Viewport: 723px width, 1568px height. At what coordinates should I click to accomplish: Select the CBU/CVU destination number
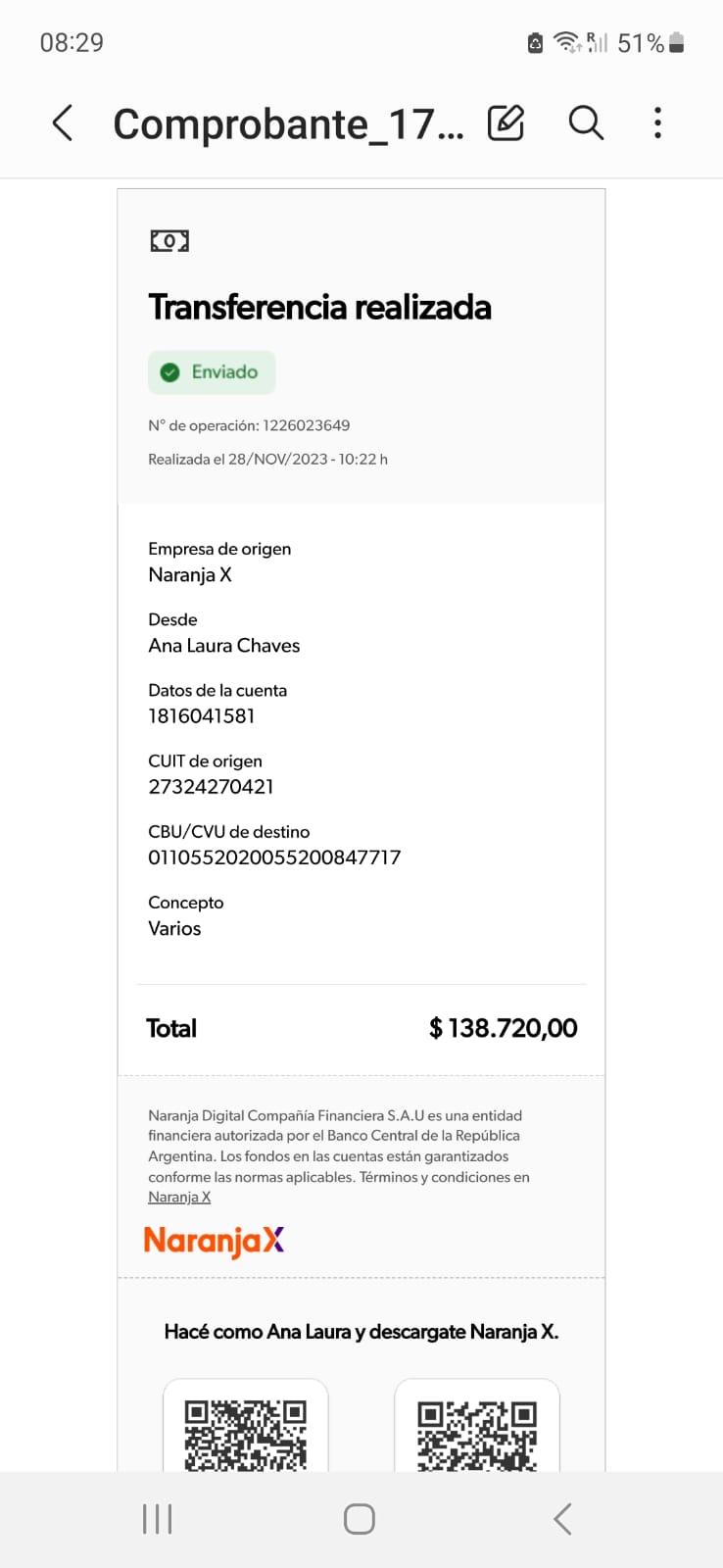pyautogui.click(x=274, y=857)
